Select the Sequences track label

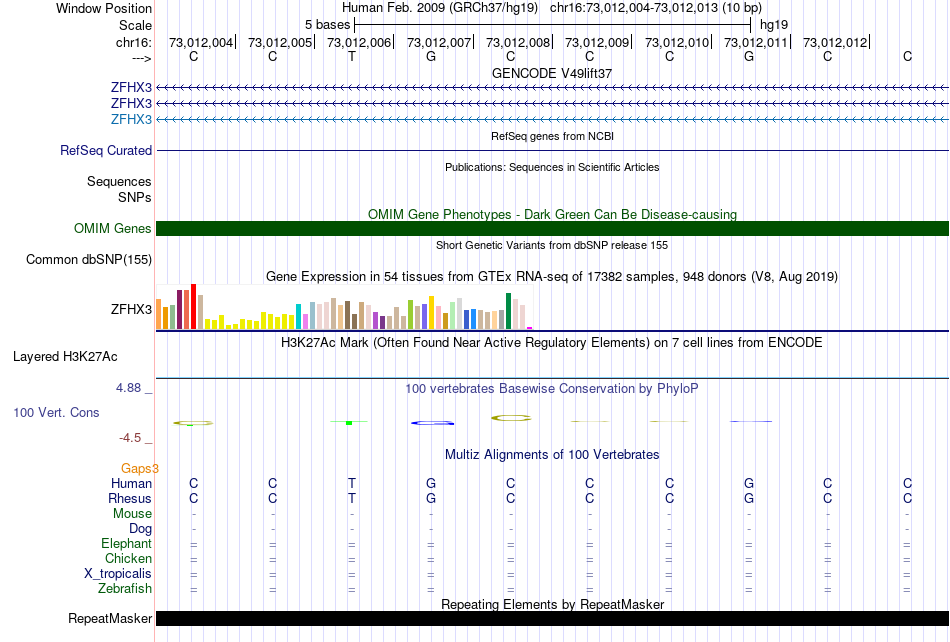click(x=119, y=181)
